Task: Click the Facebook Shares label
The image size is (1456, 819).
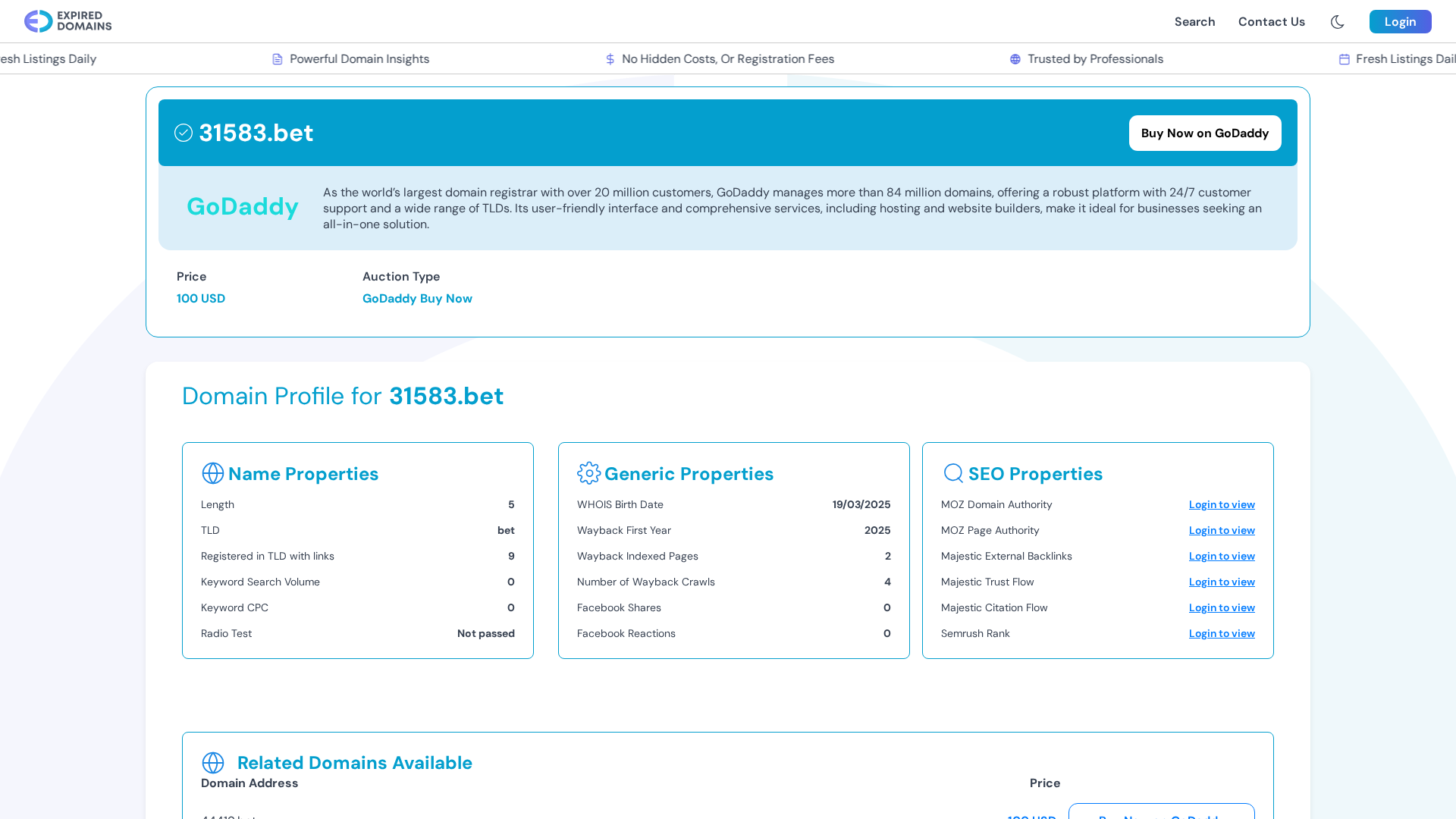Action: [x=619, y=608]
